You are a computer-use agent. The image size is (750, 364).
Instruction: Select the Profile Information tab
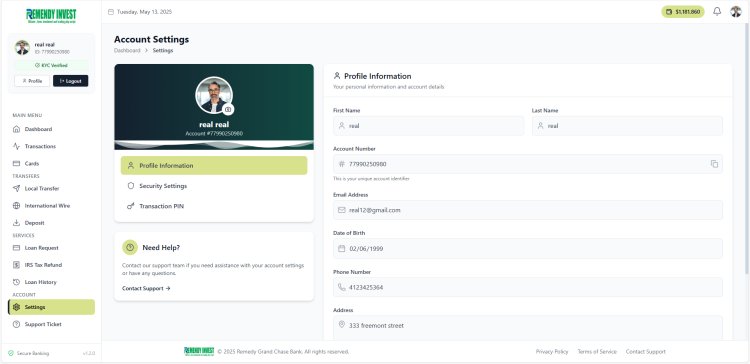pyautogui.click(x=214, y=165)
